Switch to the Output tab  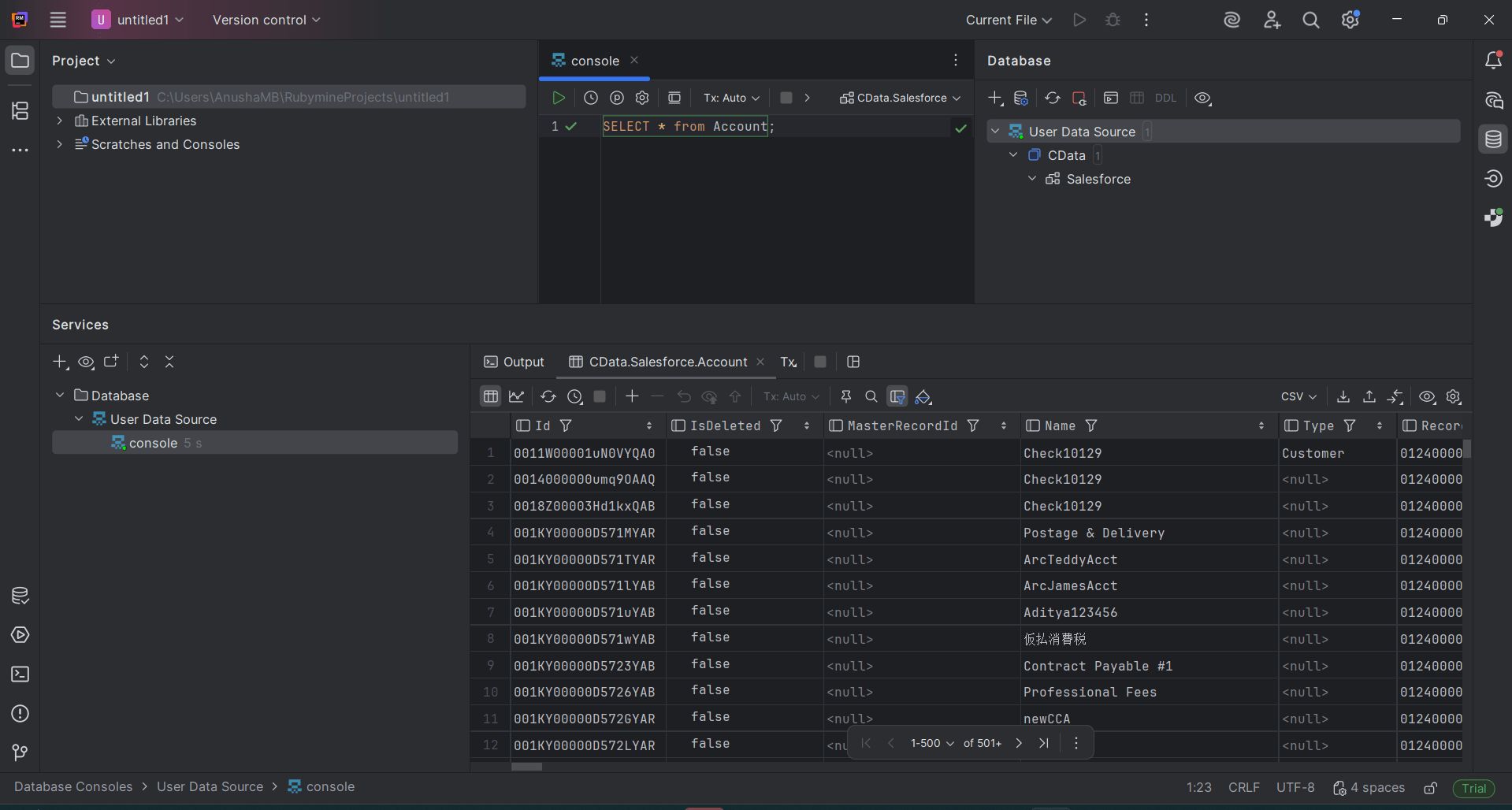[522, 362]
